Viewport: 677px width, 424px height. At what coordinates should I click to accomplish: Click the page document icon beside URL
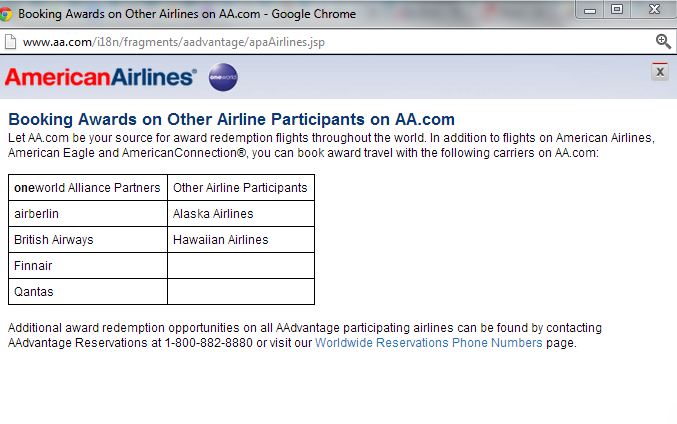[x=10, y=42]
